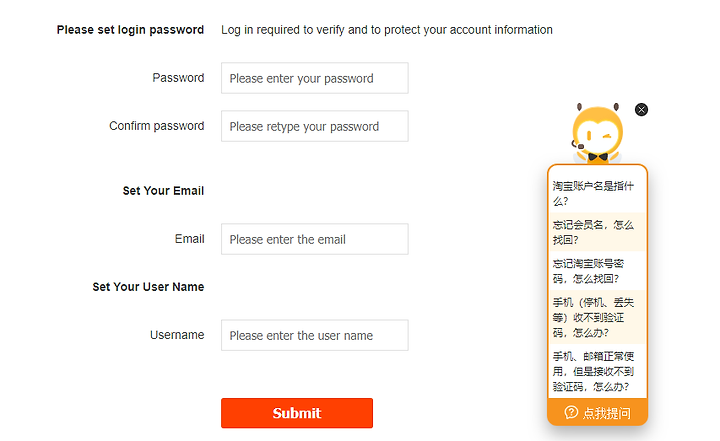Click the question mark icon in orange bar

(571, 412)
